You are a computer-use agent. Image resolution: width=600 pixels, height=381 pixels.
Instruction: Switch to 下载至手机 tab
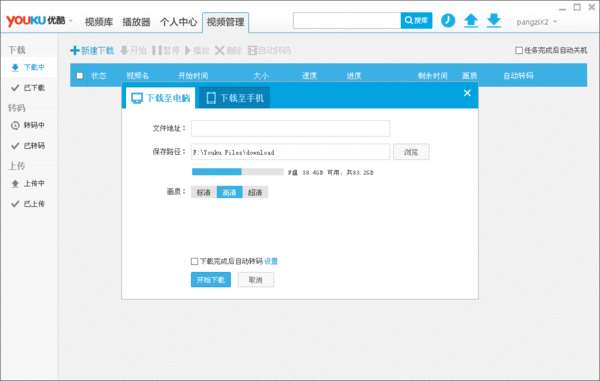click(x=235, y=98)
